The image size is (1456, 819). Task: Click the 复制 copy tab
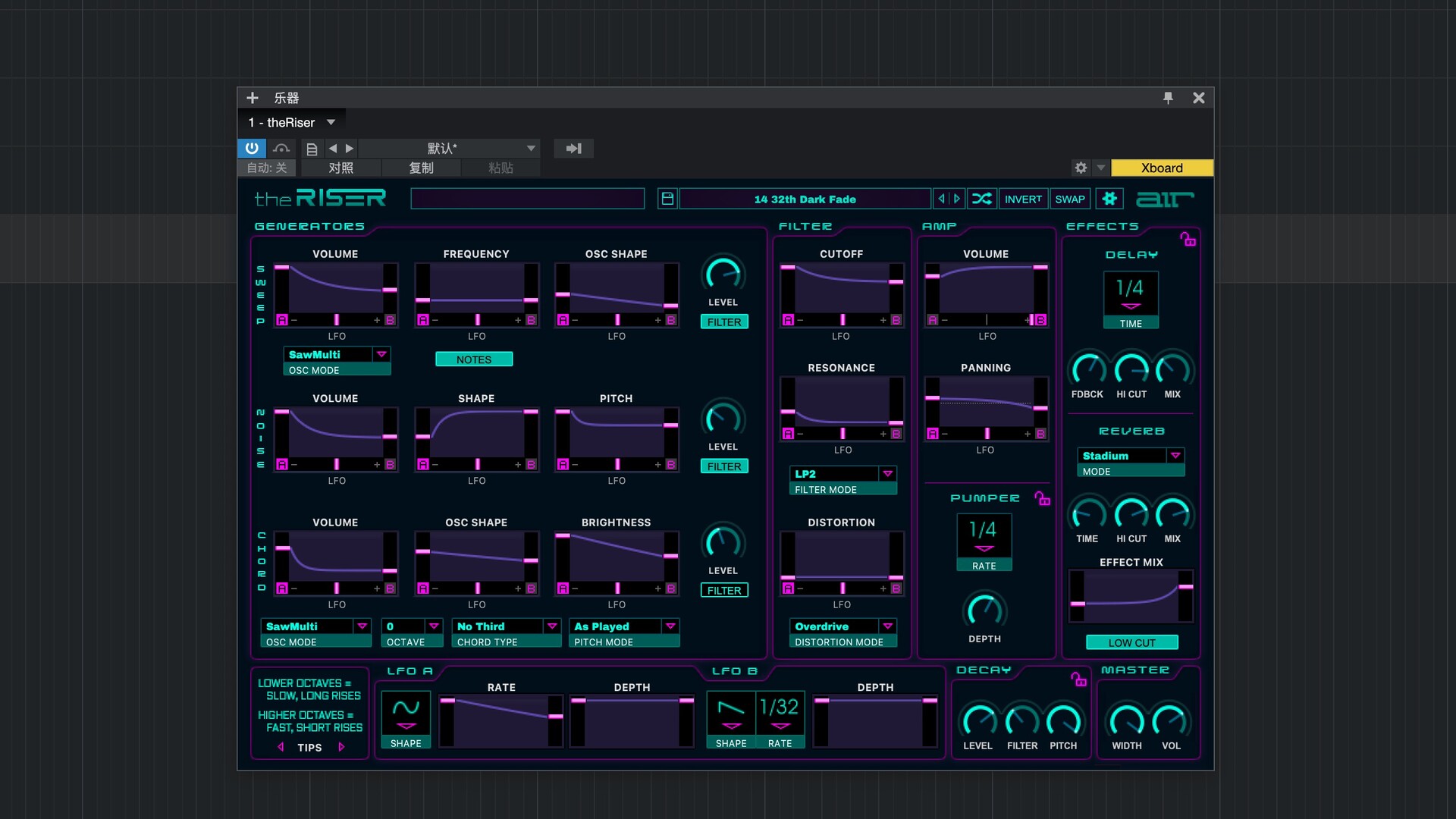[421, 168]
